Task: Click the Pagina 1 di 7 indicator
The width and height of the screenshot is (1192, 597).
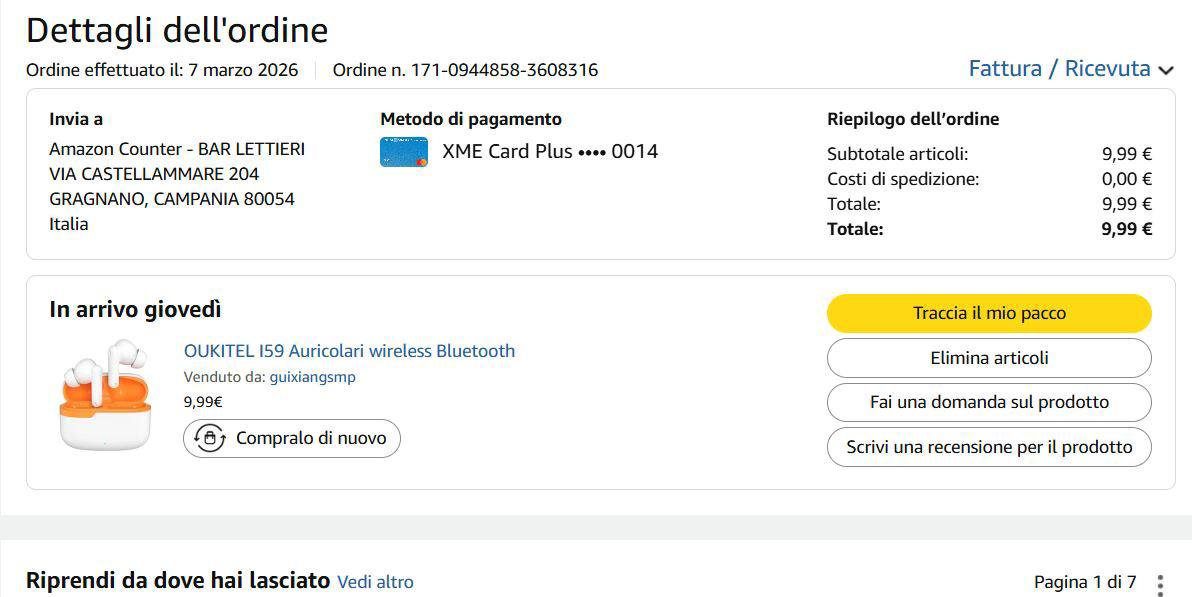Action: 1085,582
